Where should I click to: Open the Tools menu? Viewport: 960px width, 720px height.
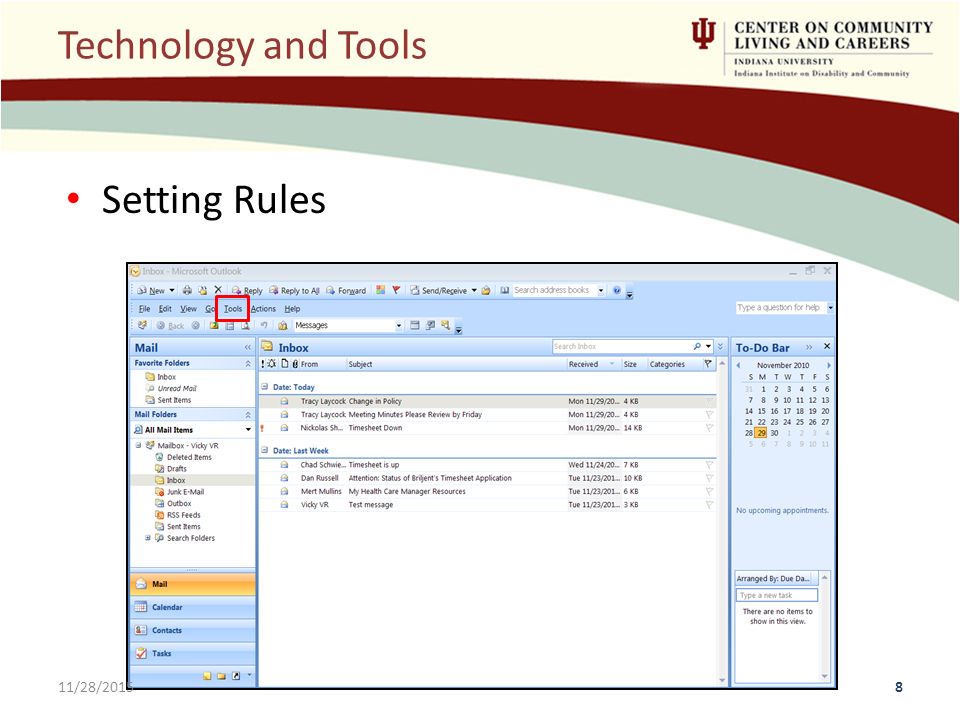pos(233,309)
